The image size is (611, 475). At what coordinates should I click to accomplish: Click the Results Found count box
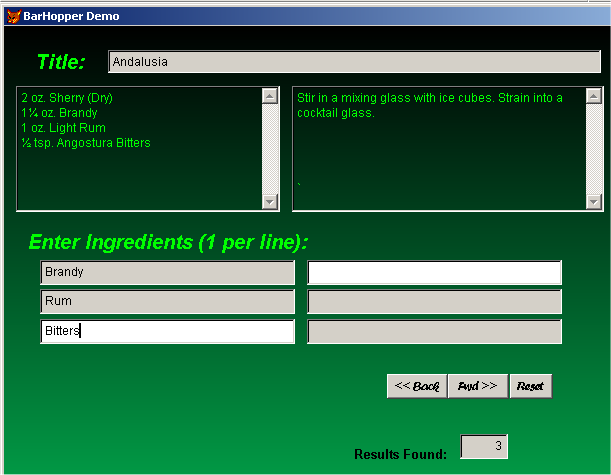[484, 446]
